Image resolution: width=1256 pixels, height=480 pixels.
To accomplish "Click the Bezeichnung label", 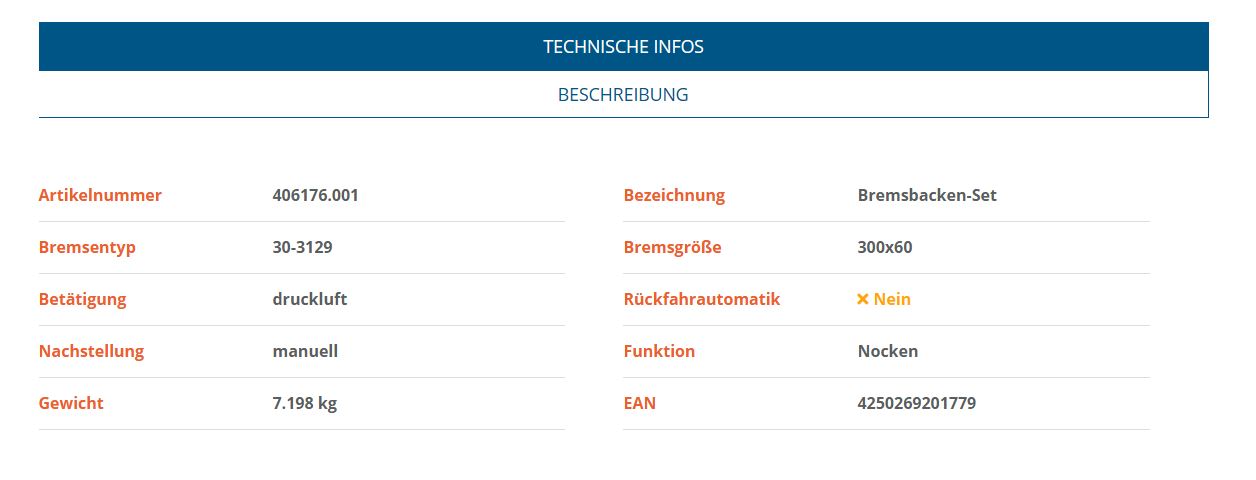I will click(x=674, y=195).
